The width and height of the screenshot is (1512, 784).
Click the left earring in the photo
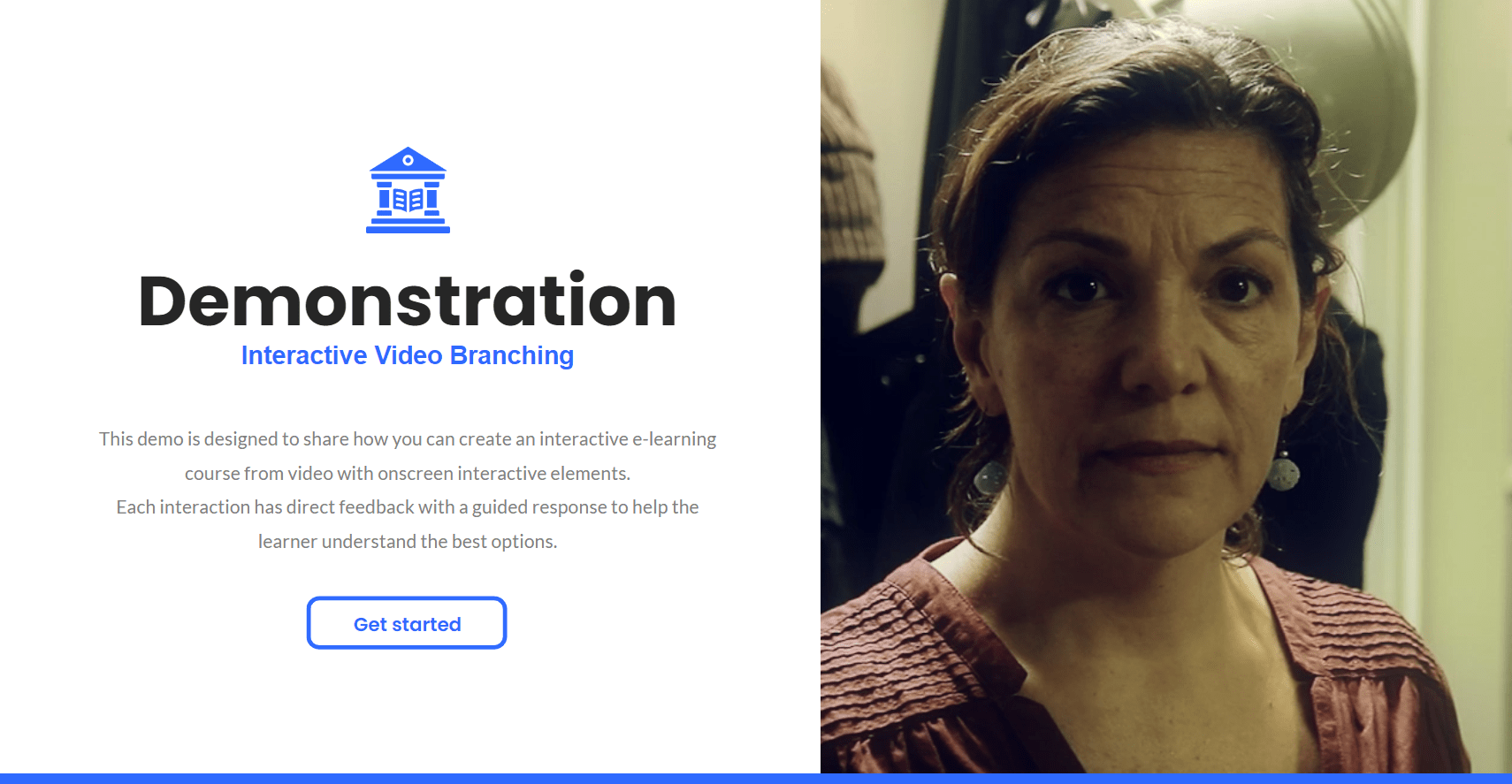(x=990, y=477)
